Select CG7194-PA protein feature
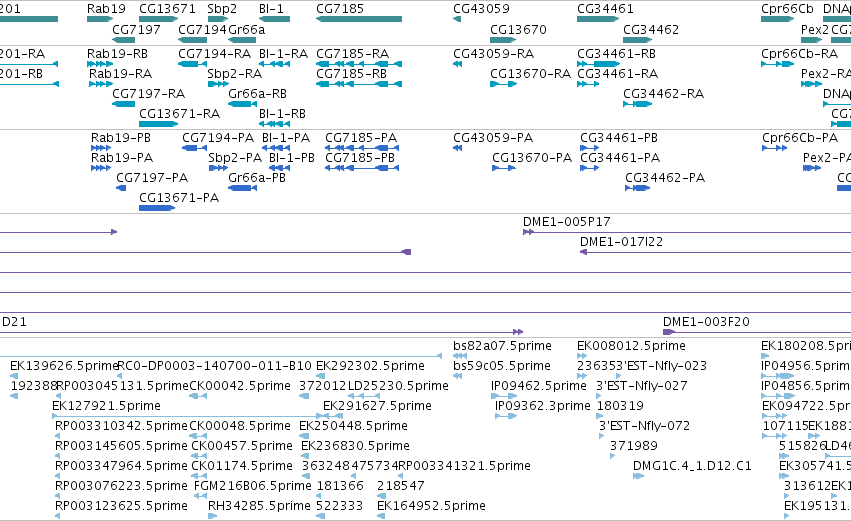 pyautogui.click(x=194, y=148)
